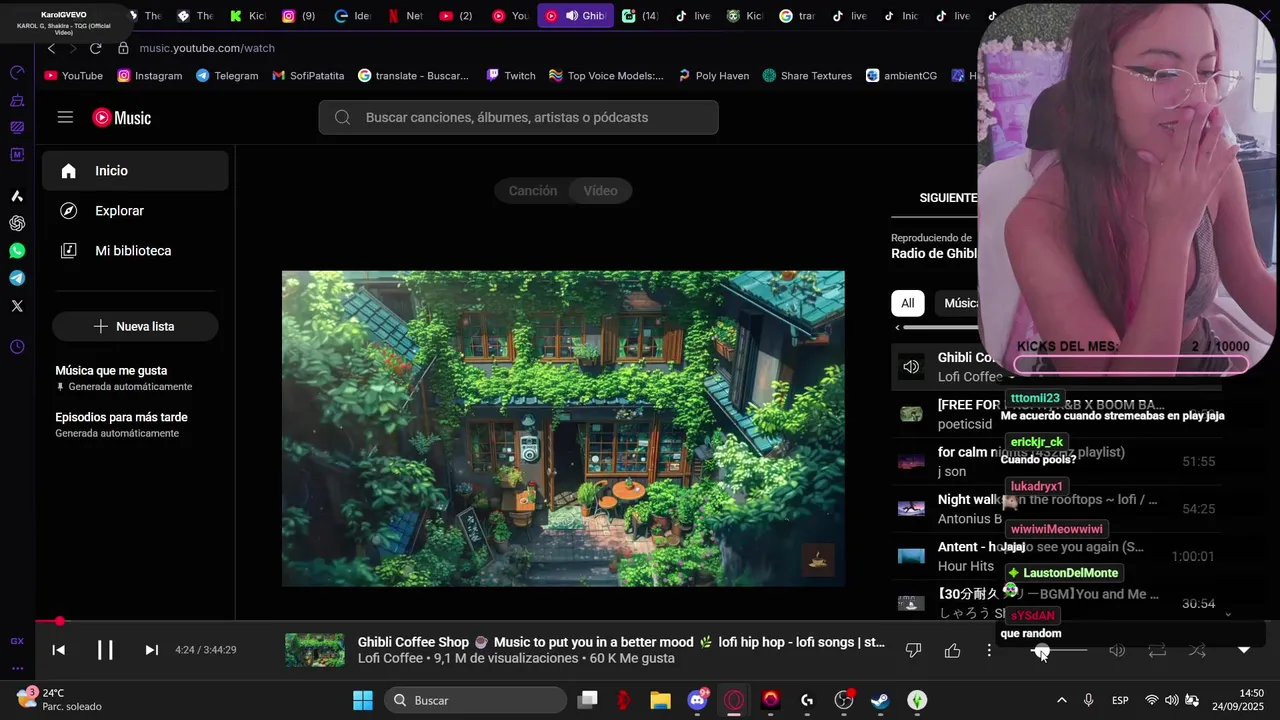Switch the player to Vídeo mode

[600, 191]
